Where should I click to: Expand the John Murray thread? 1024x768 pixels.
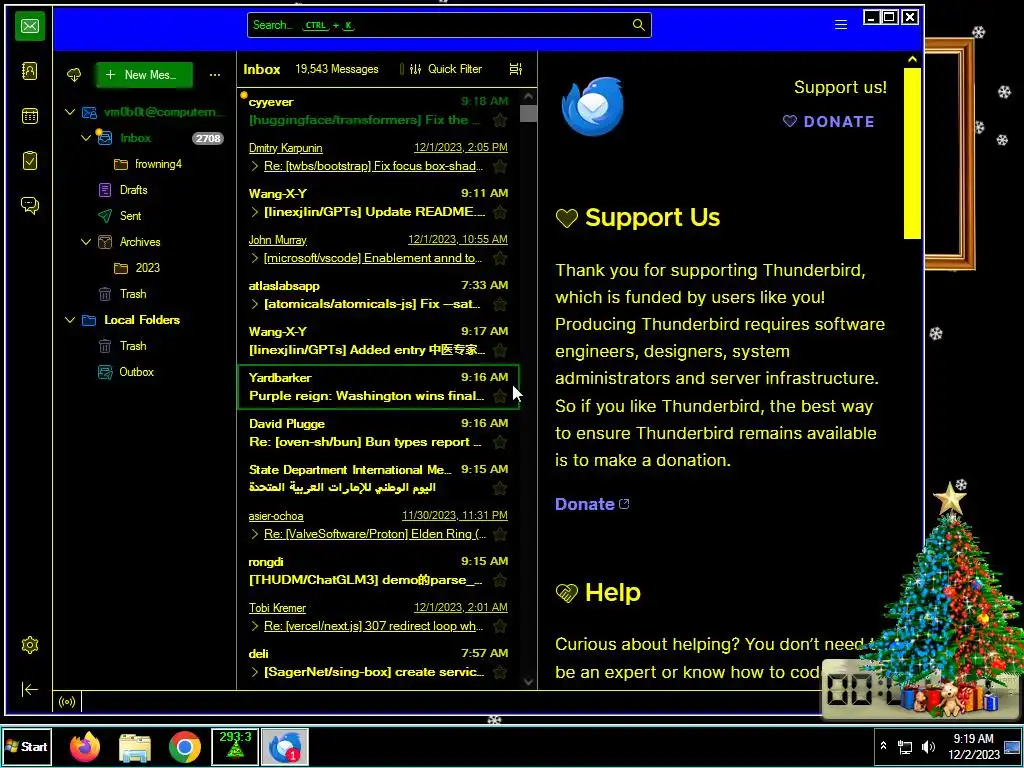(255, 258)
